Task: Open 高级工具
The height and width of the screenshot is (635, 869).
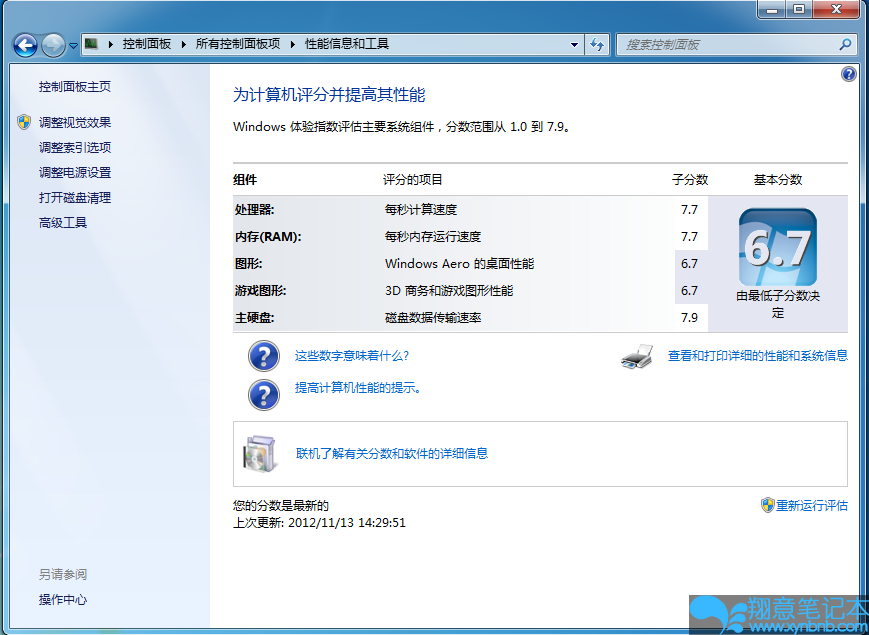Action: click(63, 223)
